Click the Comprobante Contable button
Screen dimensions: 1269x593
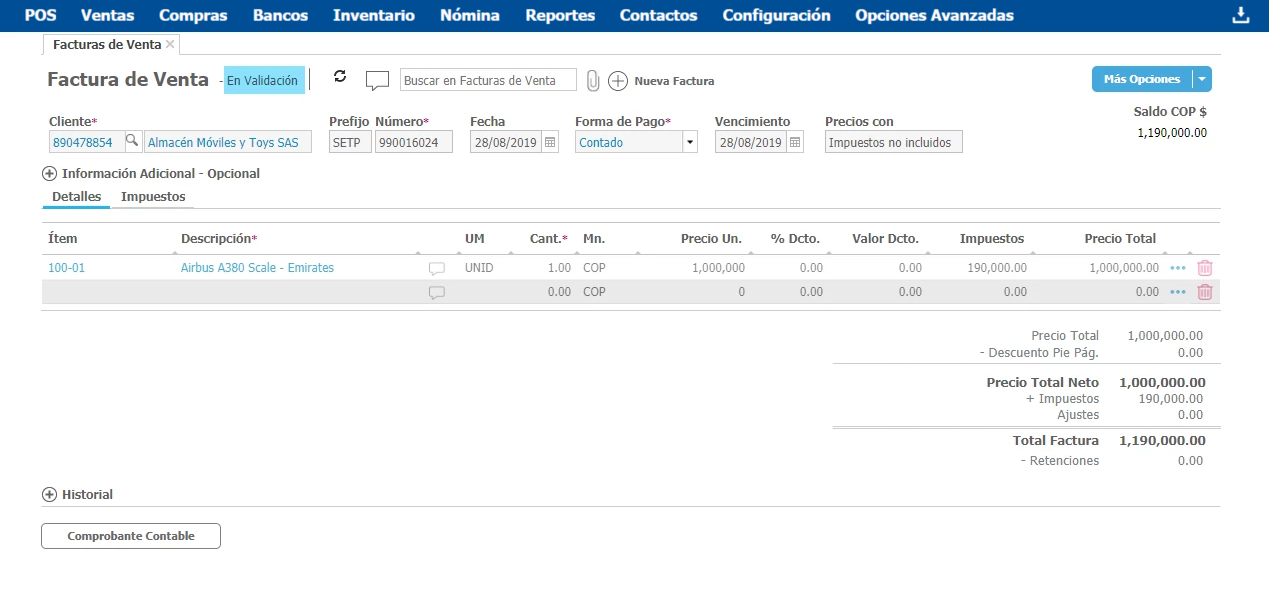pos(131,536)
